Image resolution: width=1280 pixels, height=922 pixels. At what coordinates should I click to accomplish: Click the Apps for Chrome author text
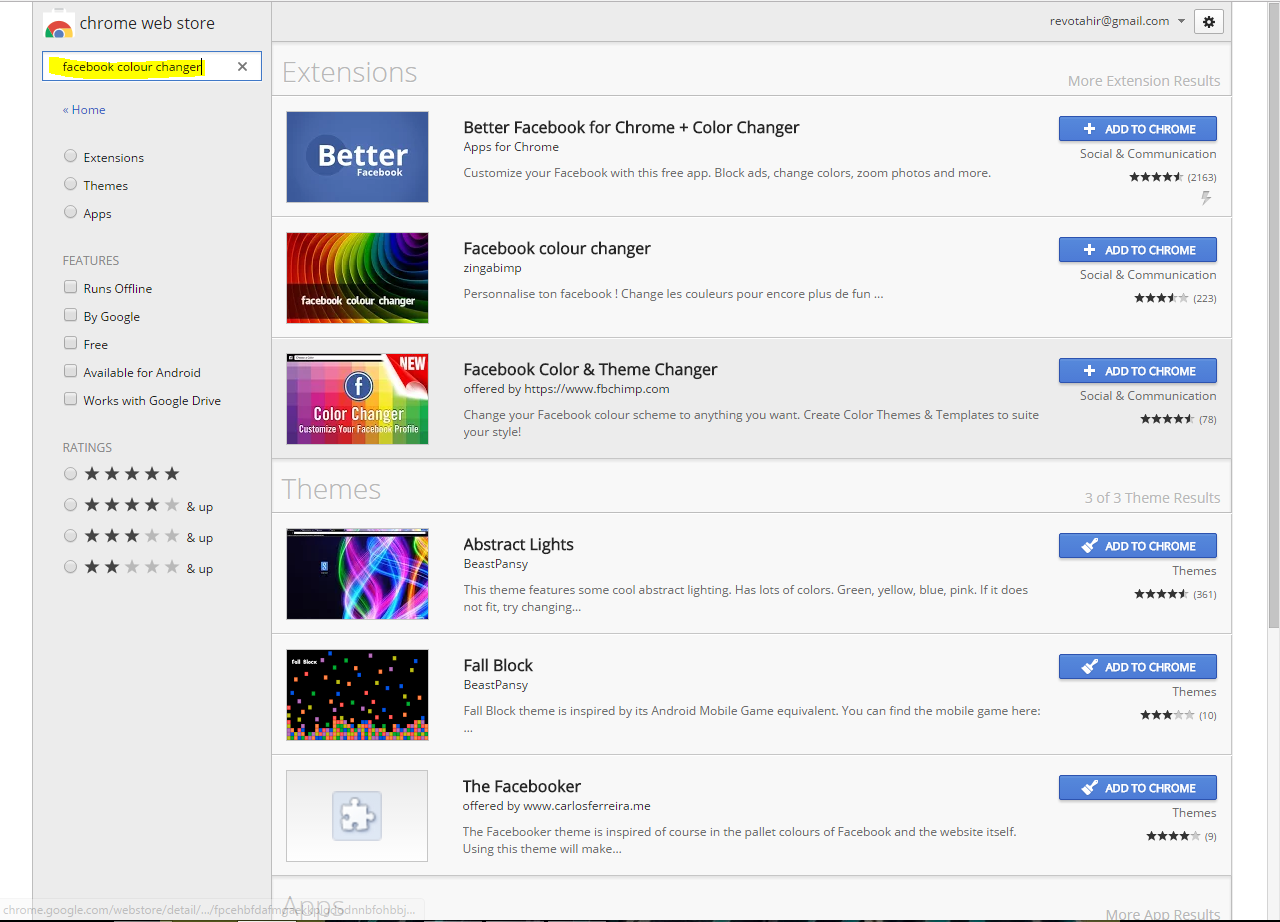tap(511, 147)
